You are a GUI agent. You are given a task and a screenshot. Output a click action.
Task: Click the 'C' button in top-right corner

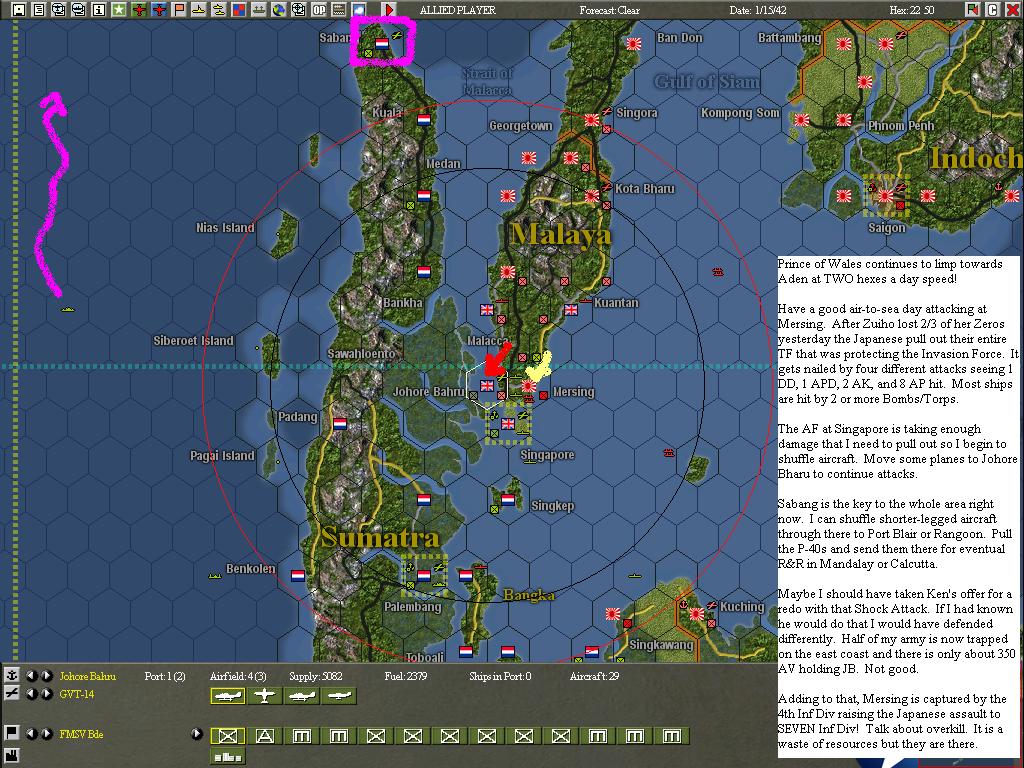pos(993,10)
